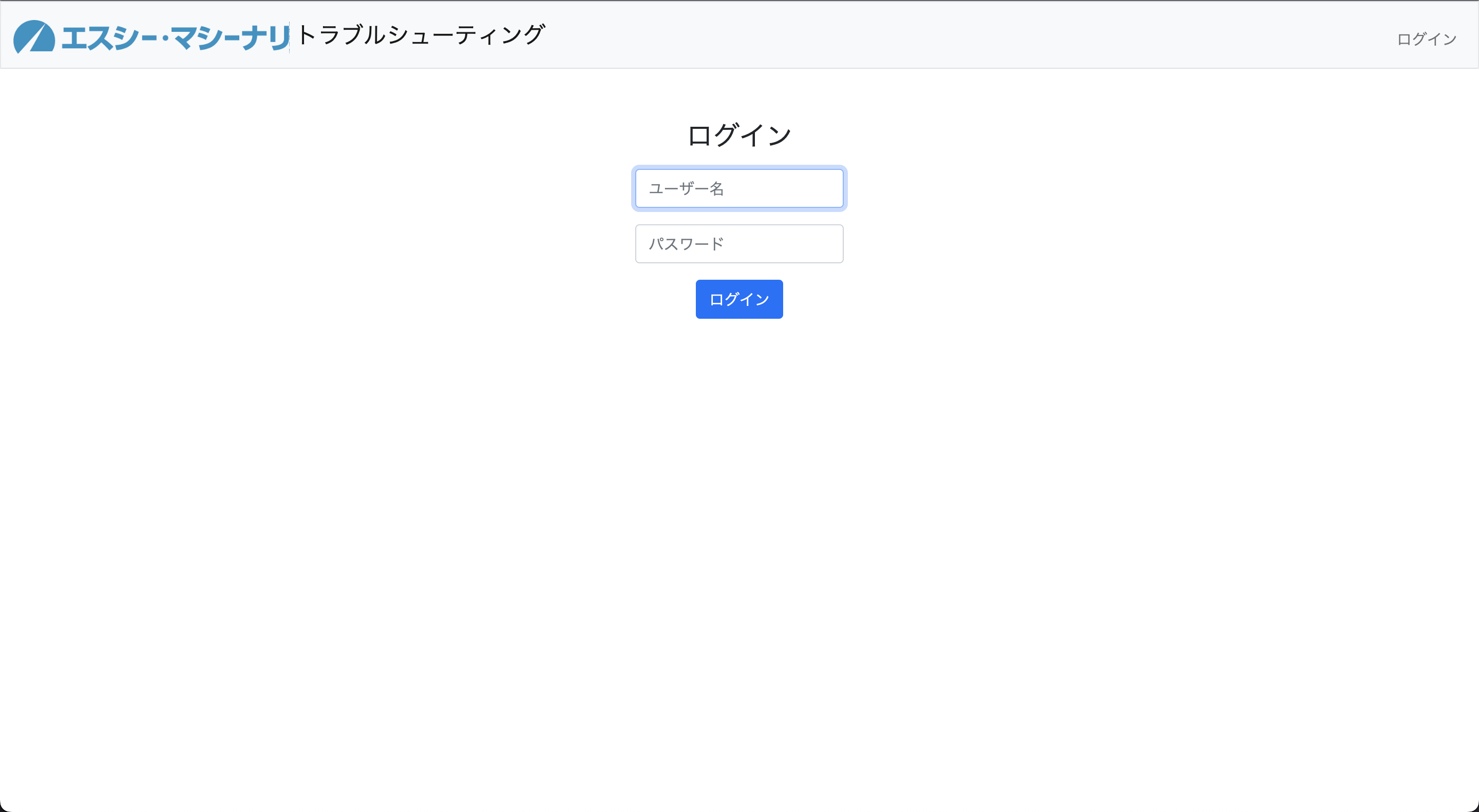Click the empty white area below the form
The image size is (1479, 812).
click(739, 516)
